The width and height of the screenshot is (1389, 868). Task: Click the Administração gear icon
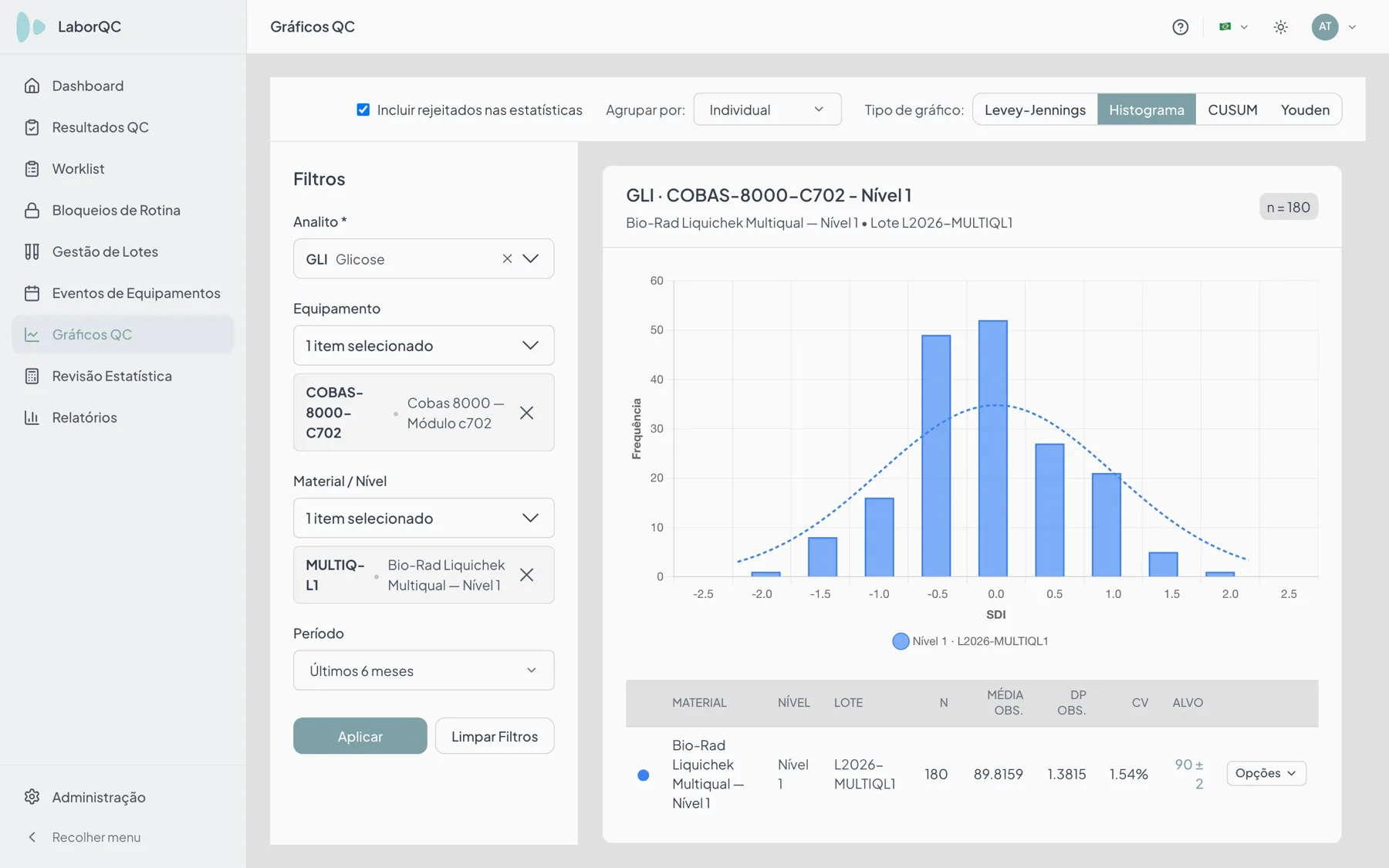coord(32,797)
